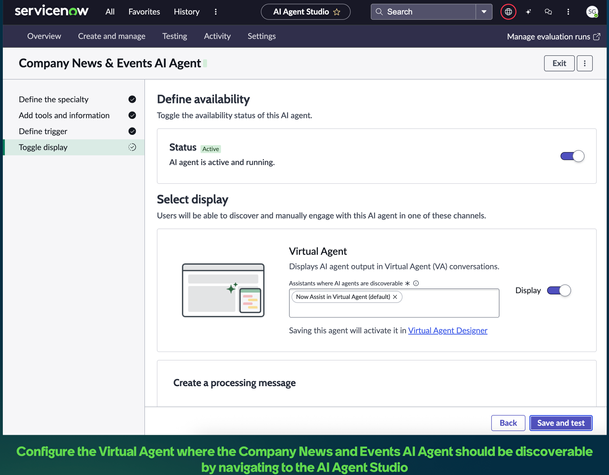Click inside the assistants discoverable field
The height and width of the screenshot is (475, 609).
[394, 303]
